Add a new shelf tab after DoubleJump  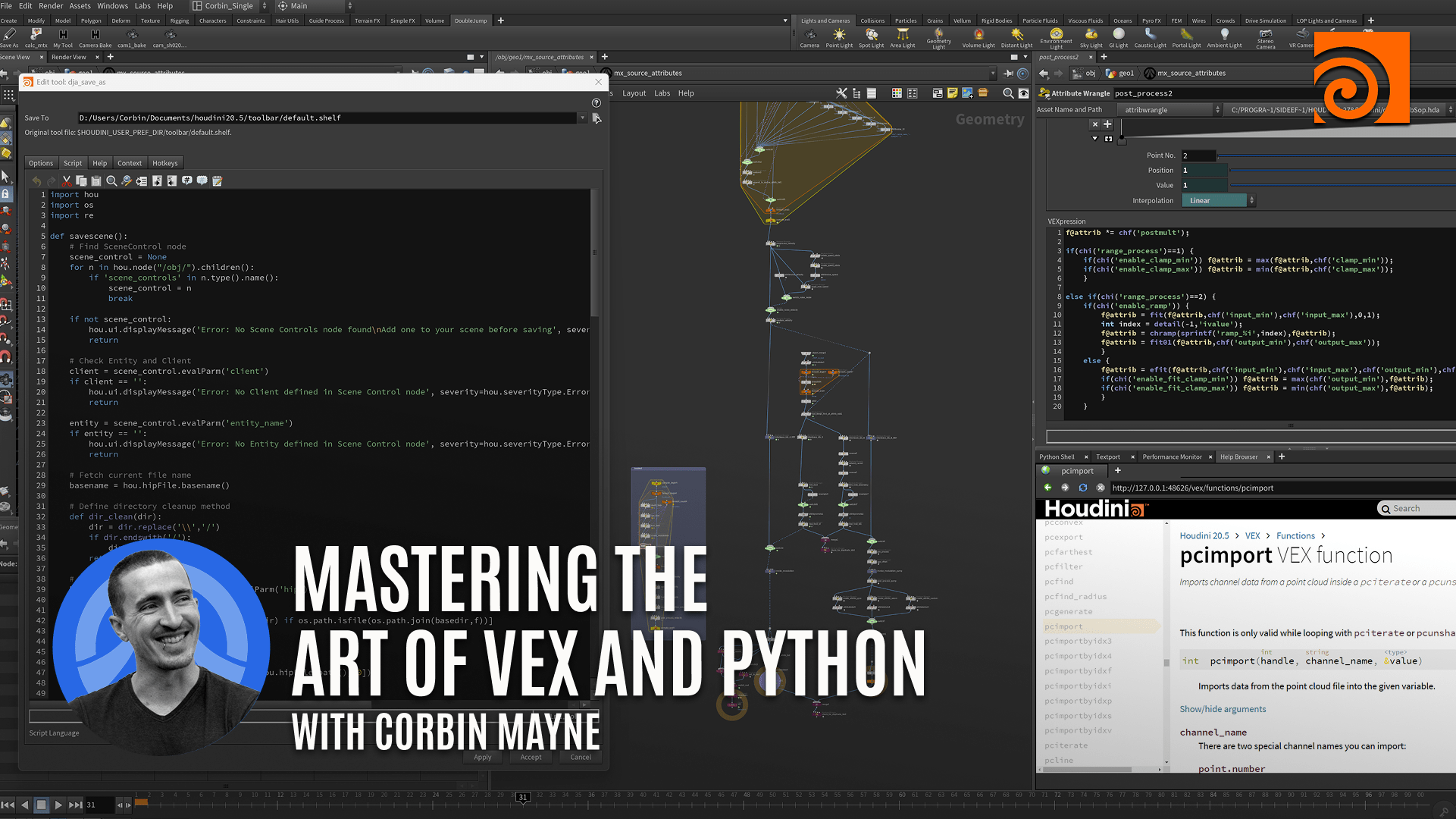pyautogui.click(x=500, y=20)
